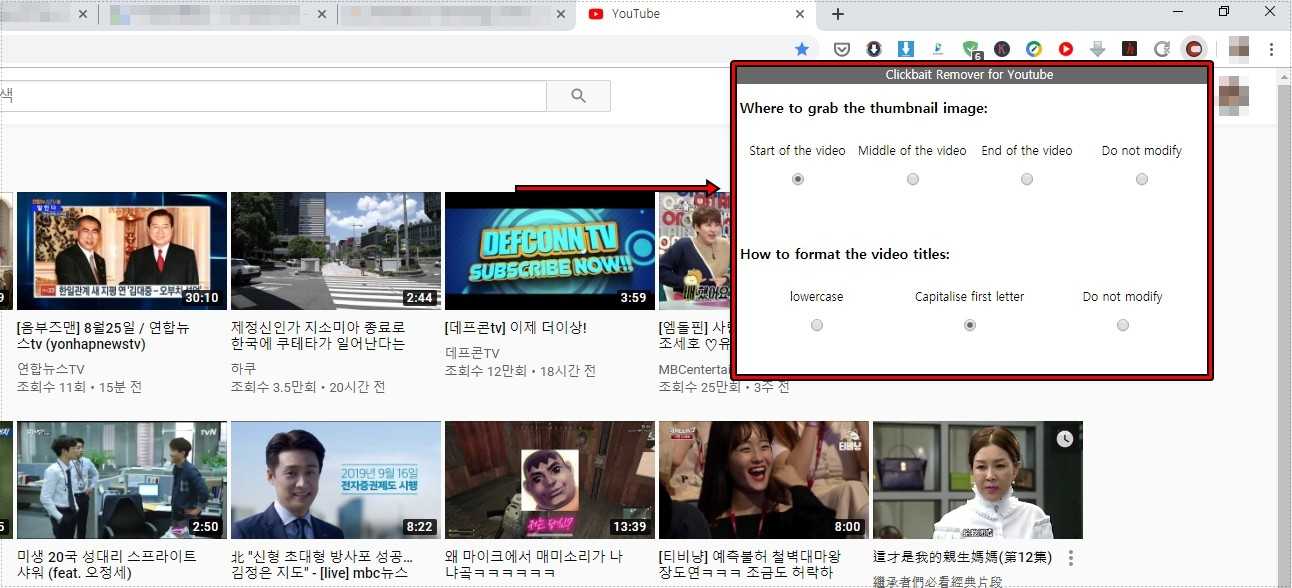Screen dimensions: 1292x588
Task: Select 'Start of the video' thumbnail option
Action: click(797, 179)
